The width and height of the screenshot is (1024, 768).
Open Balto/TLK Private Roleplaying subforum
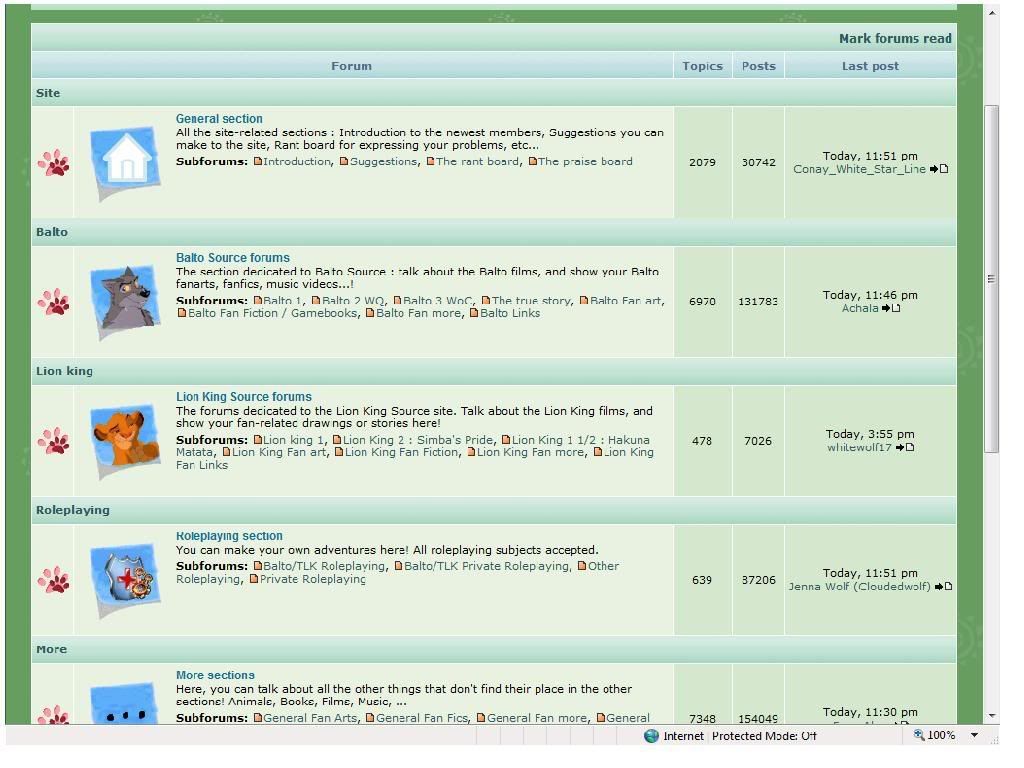coord(487,566)
